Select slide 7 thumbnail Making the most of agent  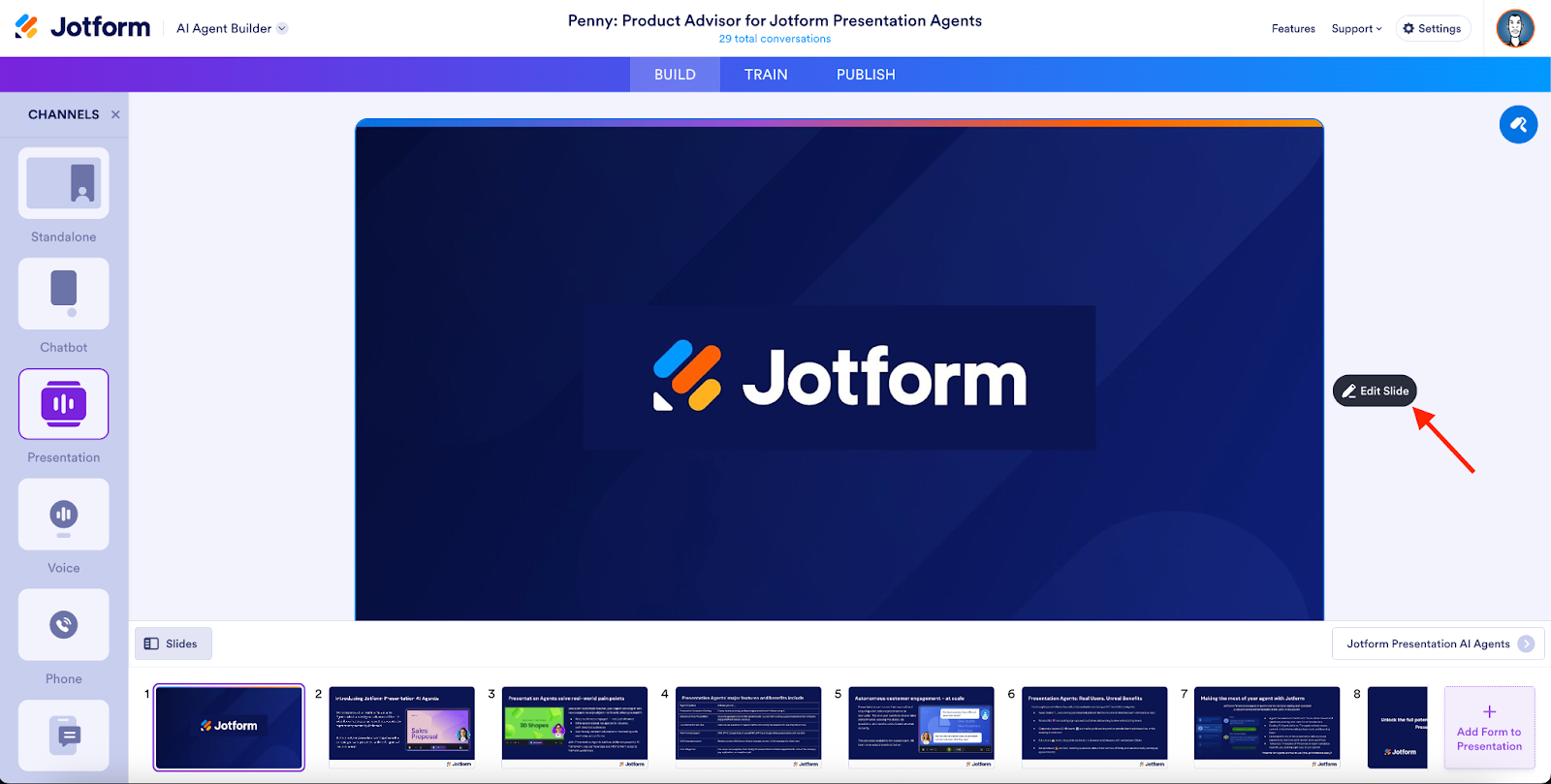(1267, 728)
